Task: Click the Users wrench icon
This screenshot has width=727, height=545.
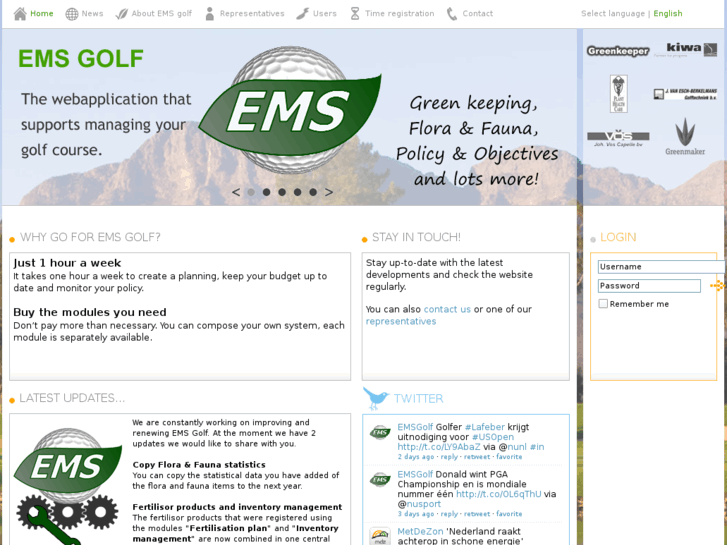Action: click(303, 14)
